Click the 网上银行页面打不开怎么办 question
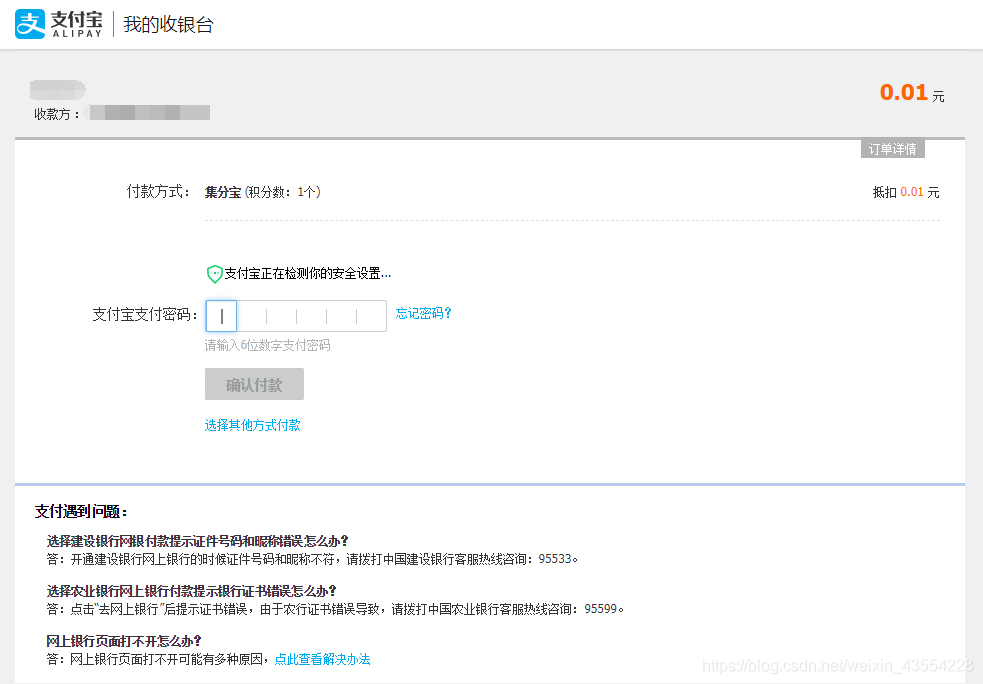 click(124, 641)
